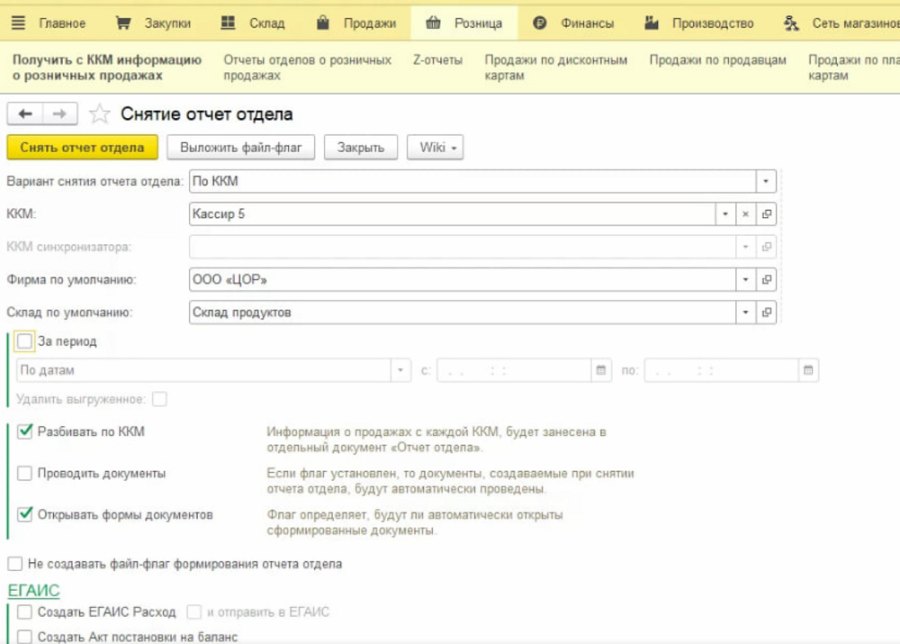The height and width of the screenshot is (644, 900).
Task: Uncheck Открывать формы документов
Action: [24, 515]
